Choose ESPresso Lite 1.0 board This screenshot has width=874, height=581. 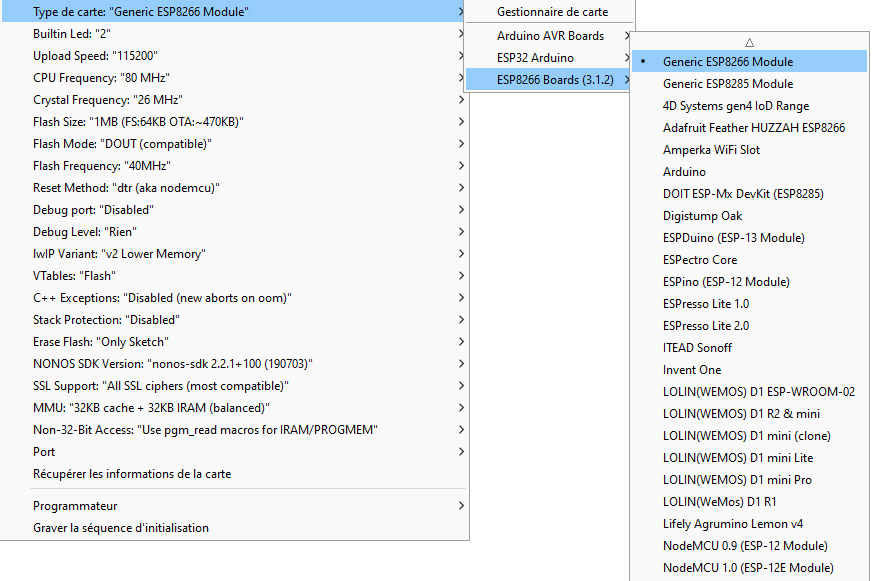pos(749,304)
